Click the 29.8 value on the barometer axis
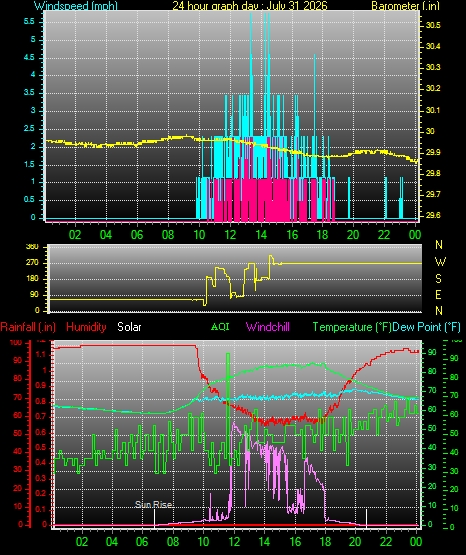The width and height of the screenshot is (466, 555). pos(433,173)
